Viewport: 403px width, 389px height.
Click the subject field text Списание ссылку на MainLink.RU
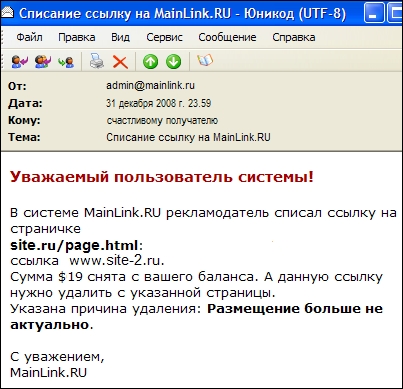[188, 137]
